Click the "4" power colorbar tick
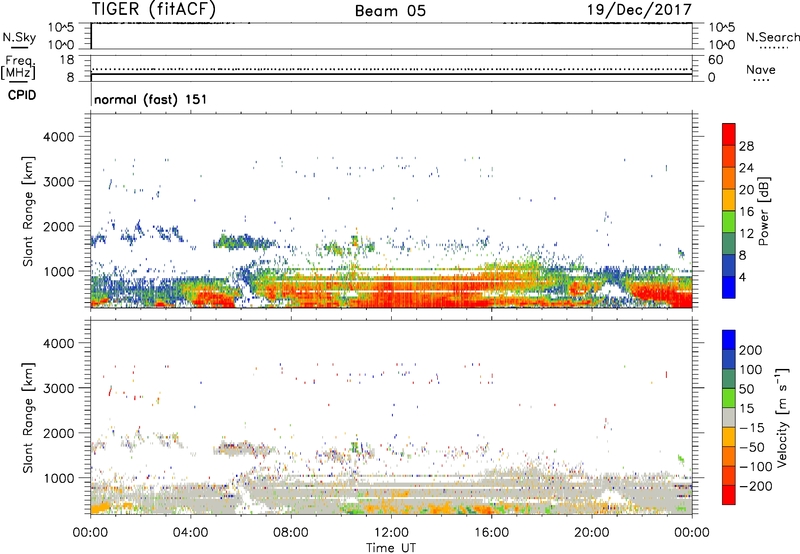The height and width of the screenshot is (554, 800). click(743, 277)
